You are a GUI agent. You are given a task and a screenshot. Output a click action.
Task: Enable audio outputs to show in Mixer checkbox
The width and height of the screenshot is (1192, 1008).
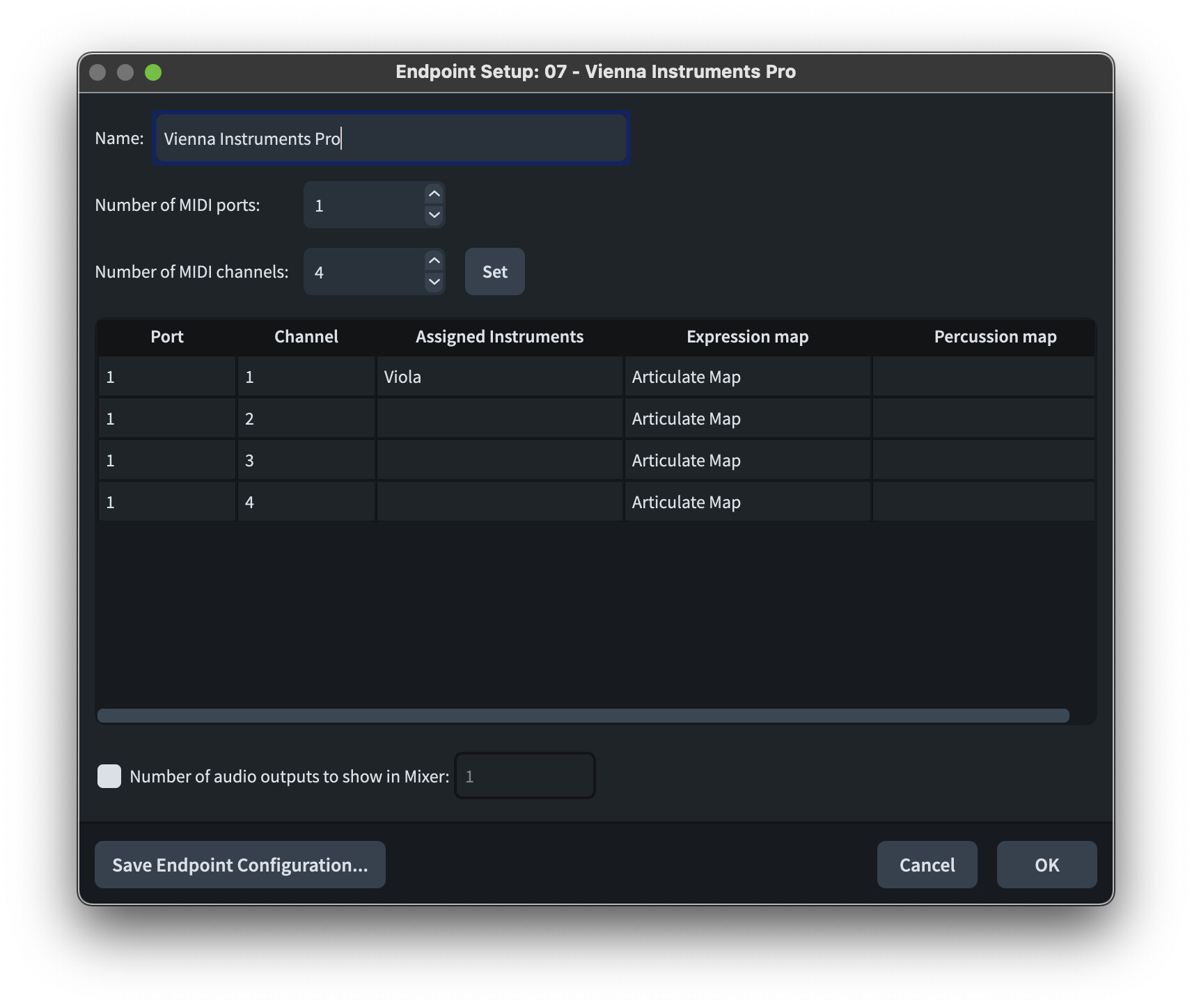pos(109,776)
